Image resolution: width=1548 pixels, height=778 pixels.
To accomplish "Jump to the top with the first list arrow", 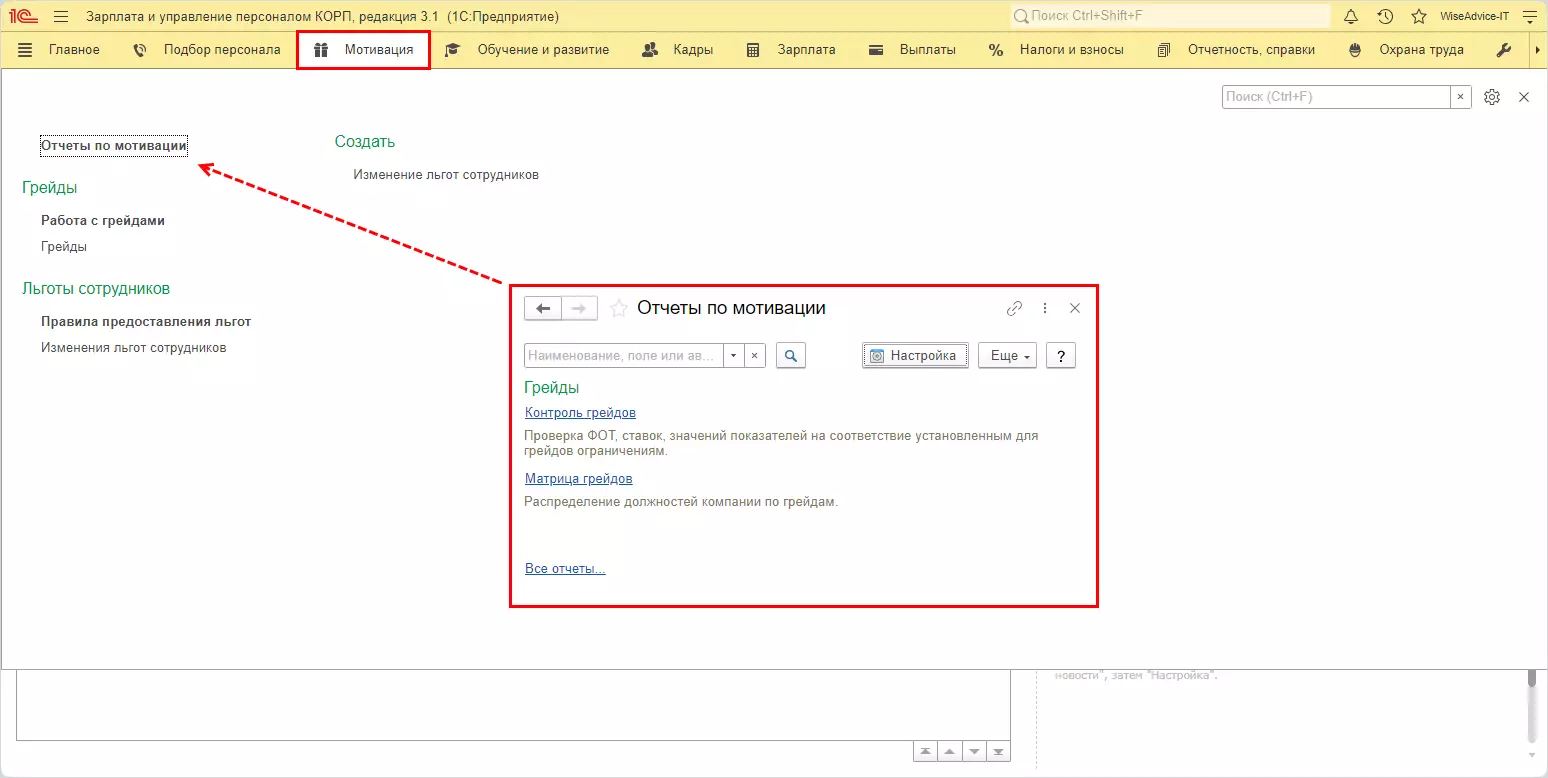I will click(926, 752).
